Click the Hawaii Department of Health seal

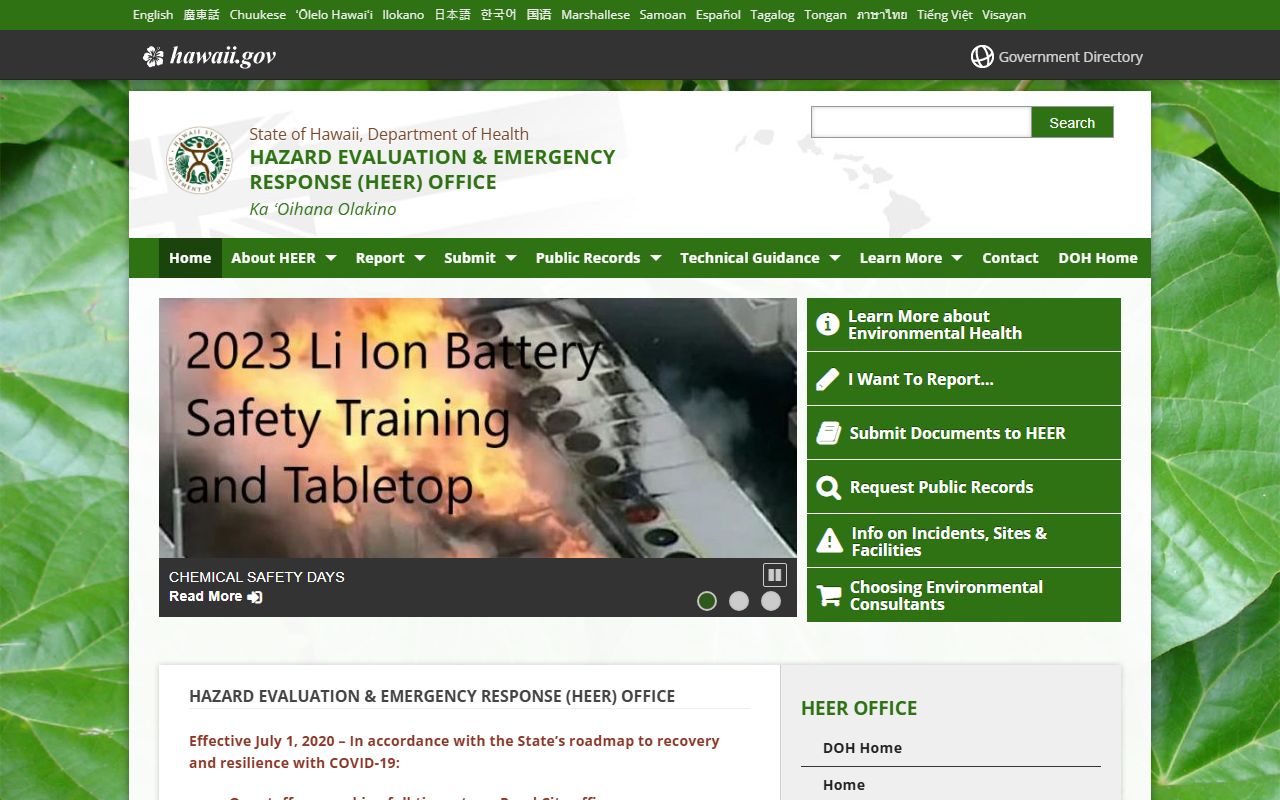pyautogui.click(x=199, y=160)
